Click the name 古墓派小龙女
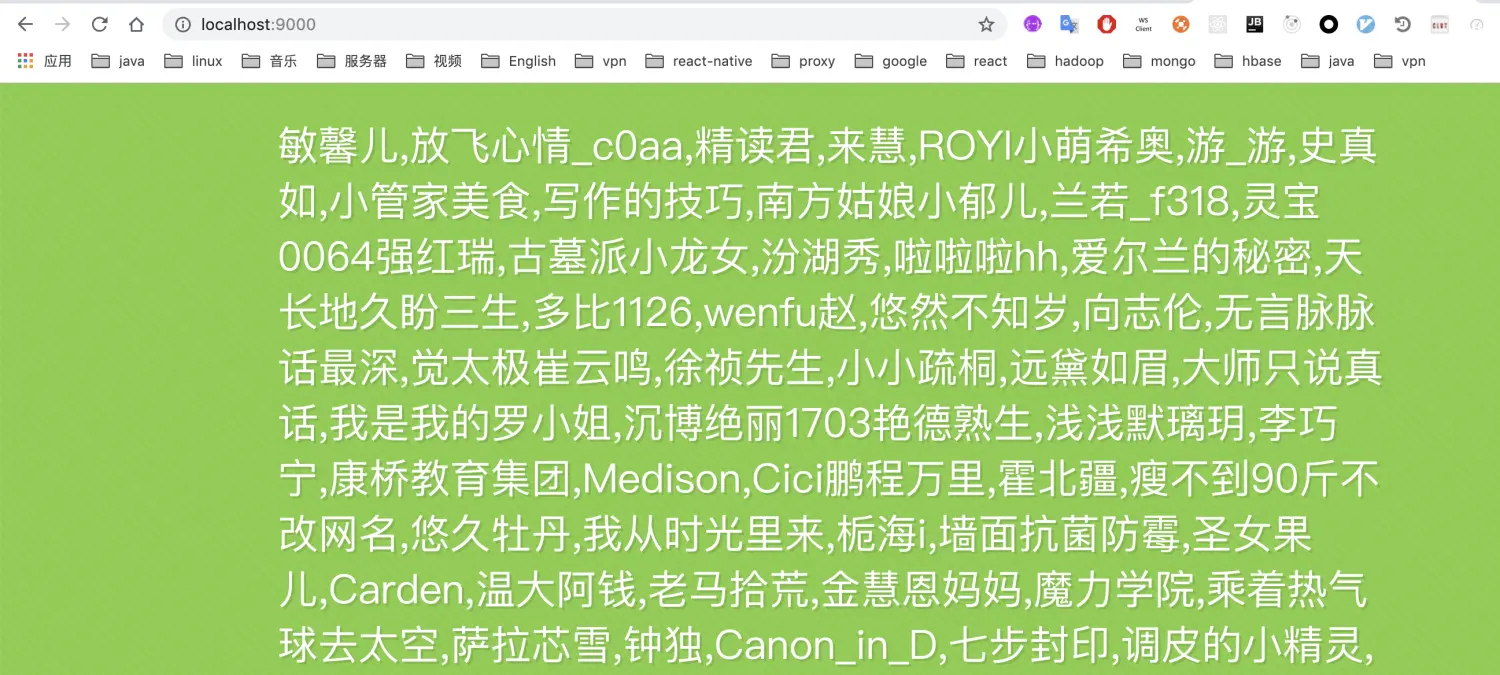This screenshot has width=1500, height=675. pos(630,258)
